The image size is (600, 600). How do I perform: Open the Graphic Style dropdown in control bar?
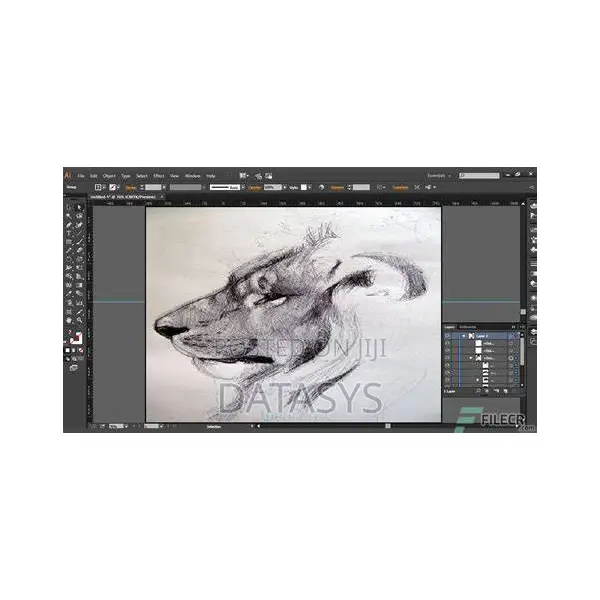(x=309, y=188)
